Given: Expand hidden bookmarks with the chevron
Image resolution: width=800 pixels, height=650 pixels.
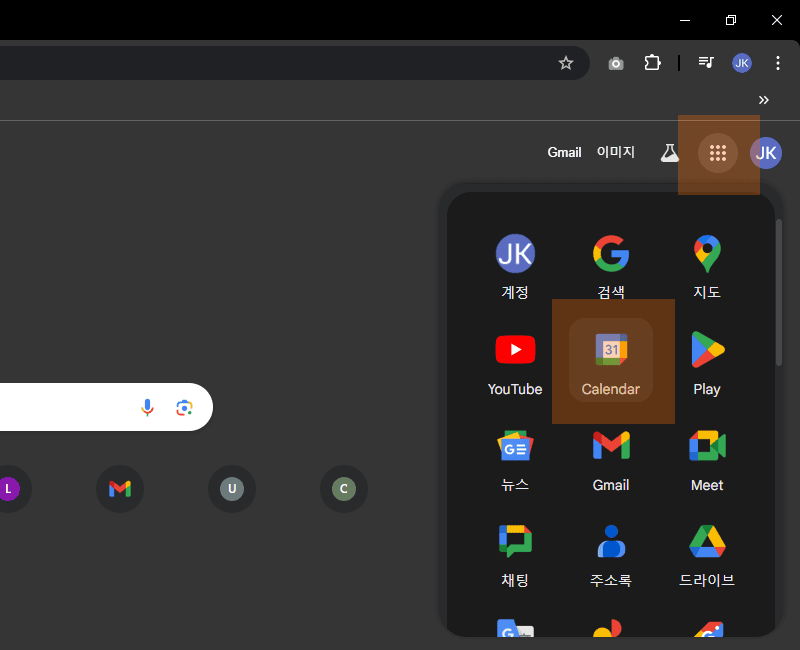Looking at the screenshot, I should click(x=763, y=99).
